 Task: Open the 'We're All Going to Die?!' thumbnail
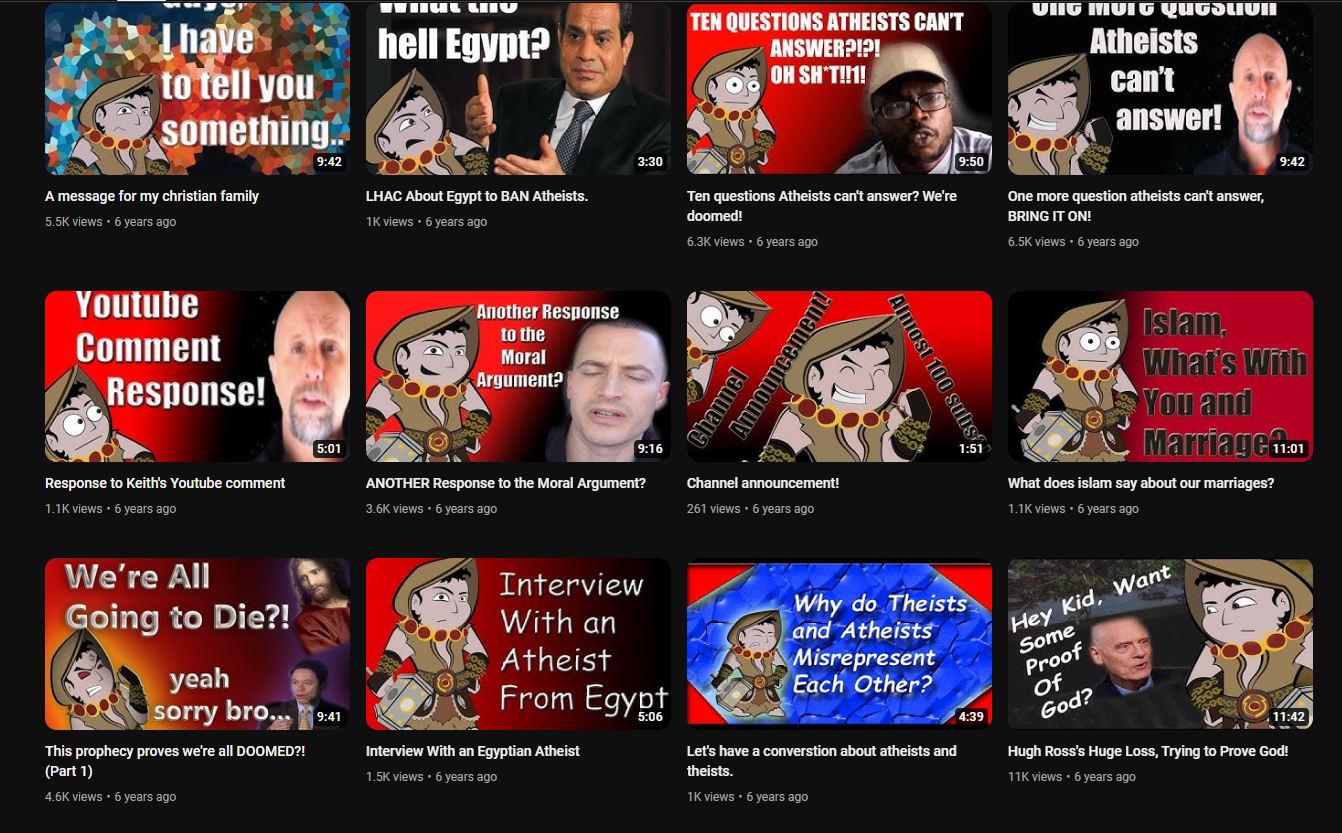pyautogui.click(x=197, y=644)
